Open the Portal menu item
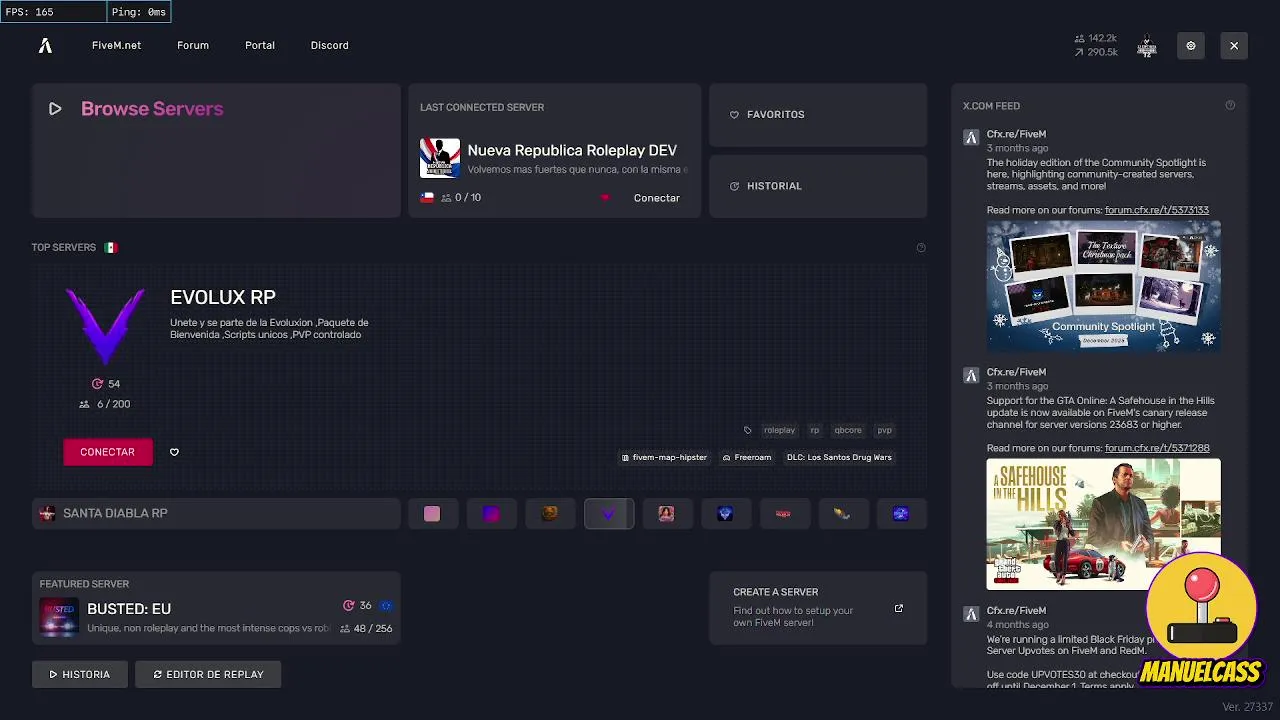 260,46
